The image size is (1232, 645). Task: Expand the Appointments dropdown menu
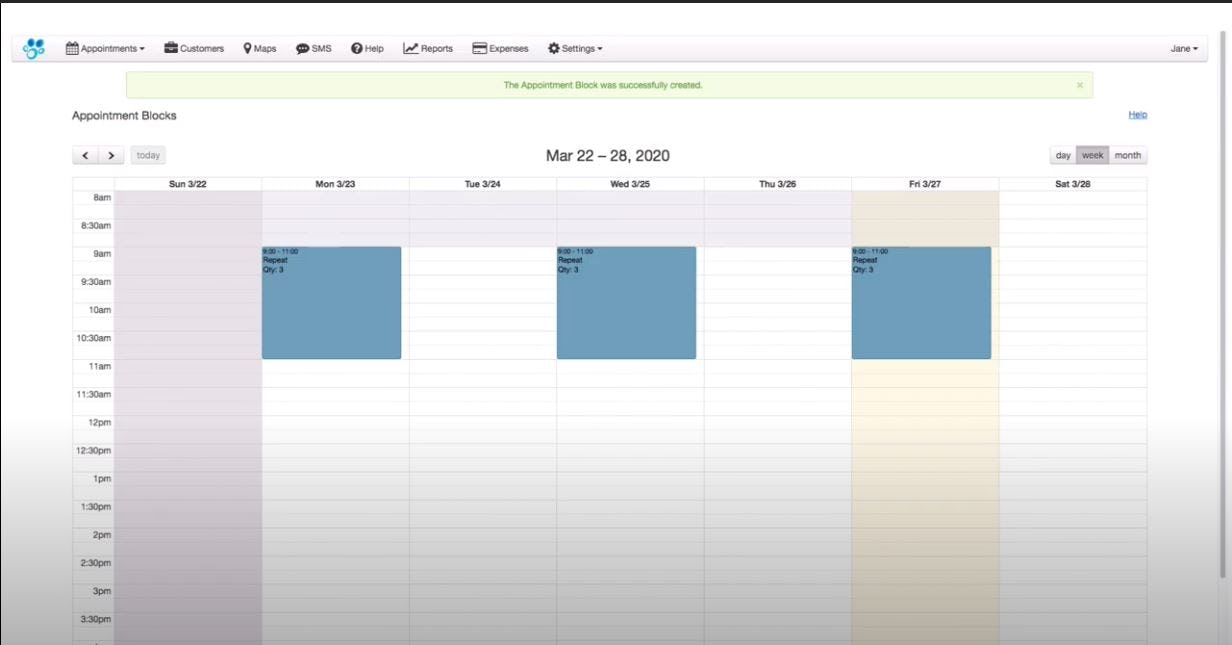105,47
